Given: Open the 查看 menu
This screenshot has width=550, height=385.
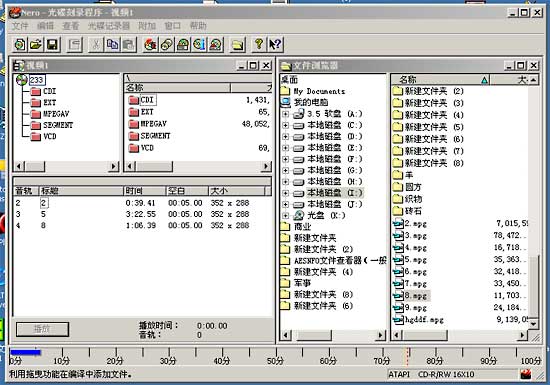Looking at the screenshot, I should pyautogui.click(x=71, y=26).
